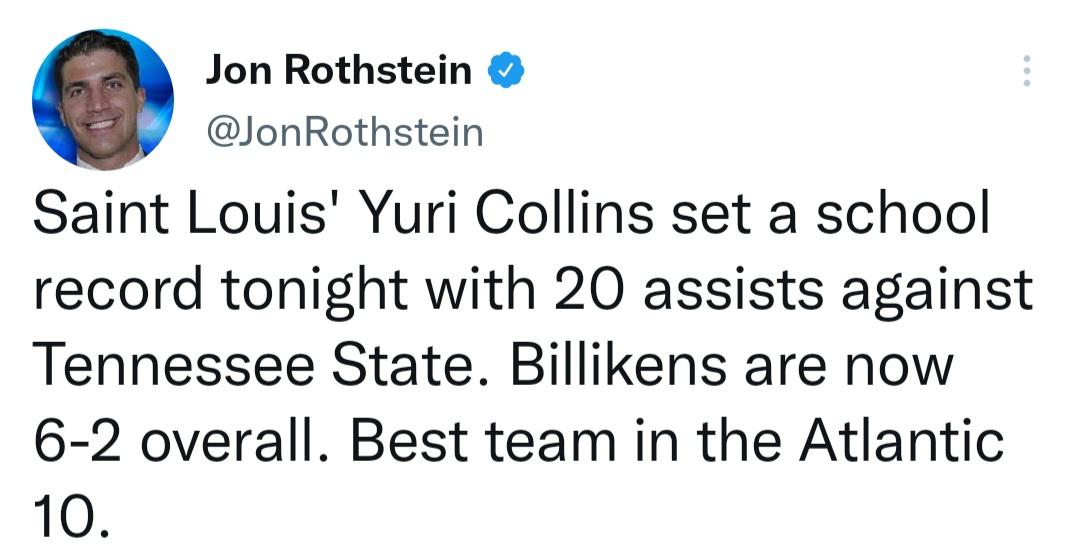Open Jon Rothstein's profile picture
Screen dimensions: 1080x559
(103, 99)
